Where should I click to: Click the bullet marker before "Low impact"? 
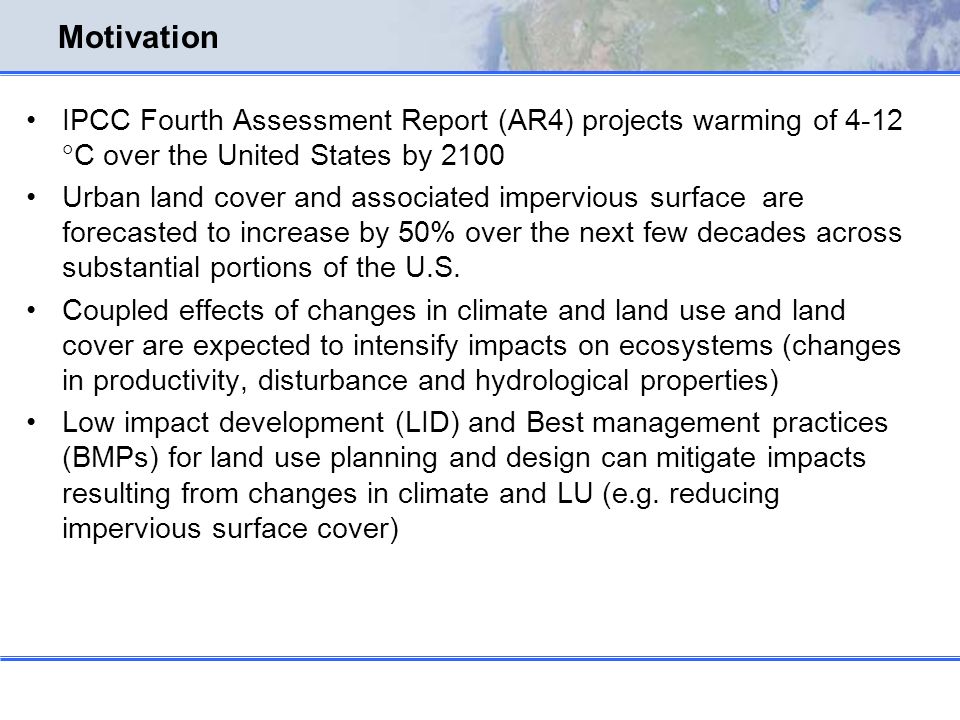[x=32, y=423]
